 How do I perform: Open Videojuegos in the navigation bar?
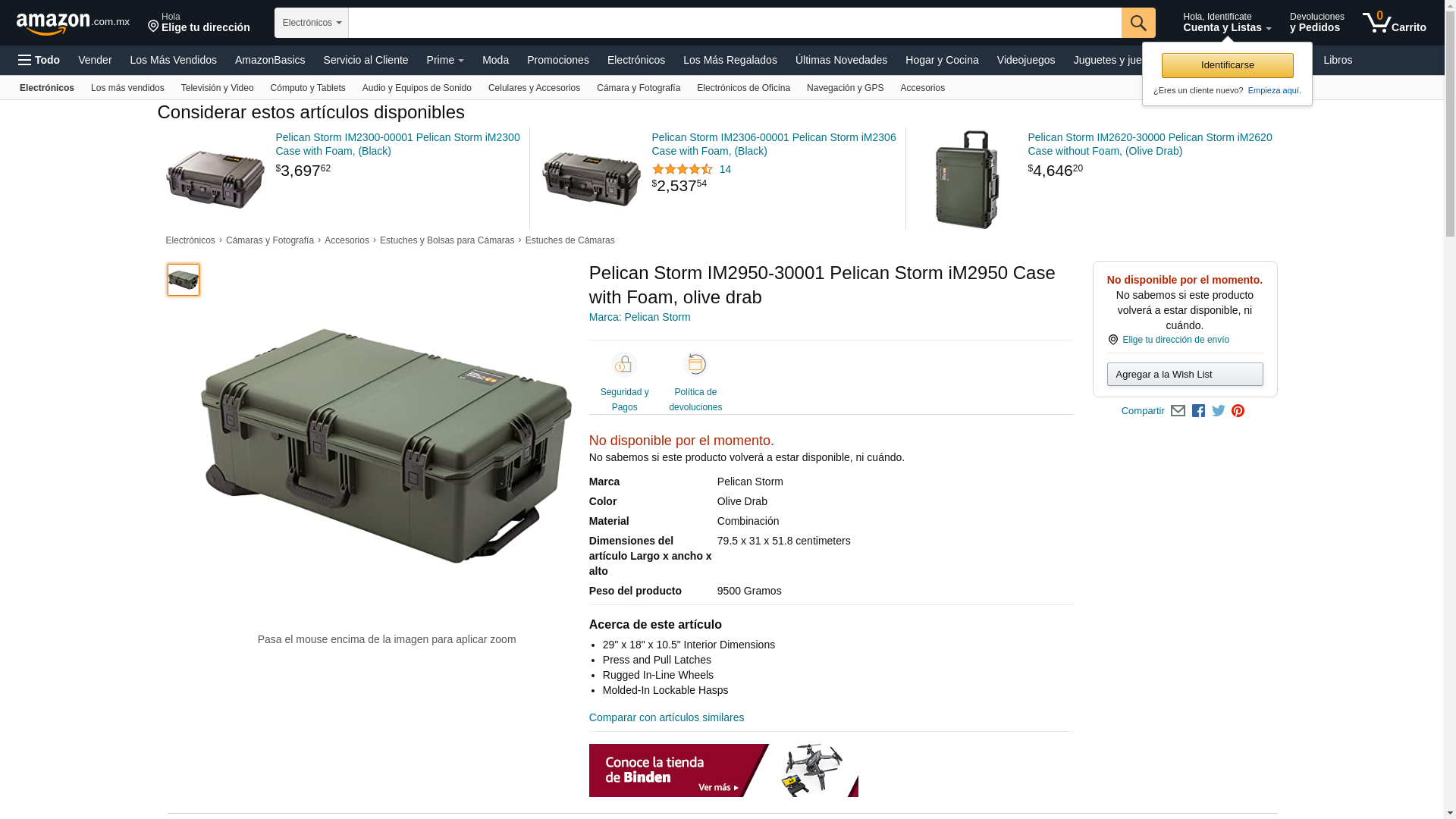(1025, 60)
